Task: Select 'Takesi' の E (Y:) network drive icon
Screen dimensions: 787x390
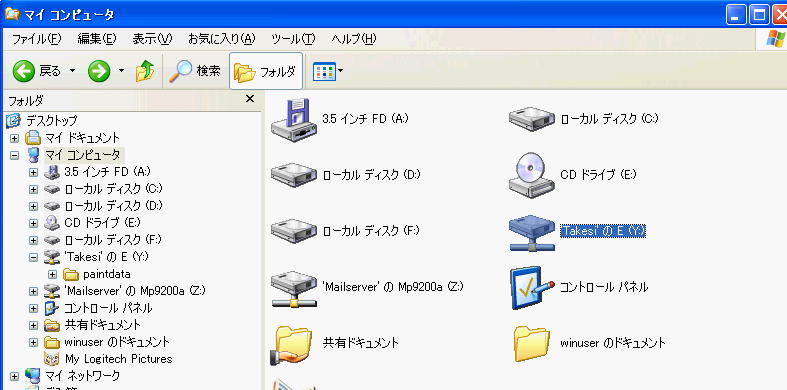Action: [x=532, y=232]
